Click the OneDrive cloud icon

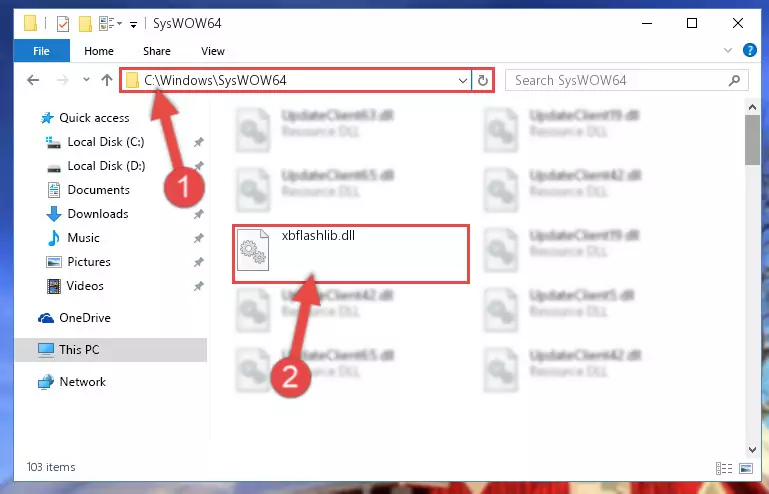point(46,318)
